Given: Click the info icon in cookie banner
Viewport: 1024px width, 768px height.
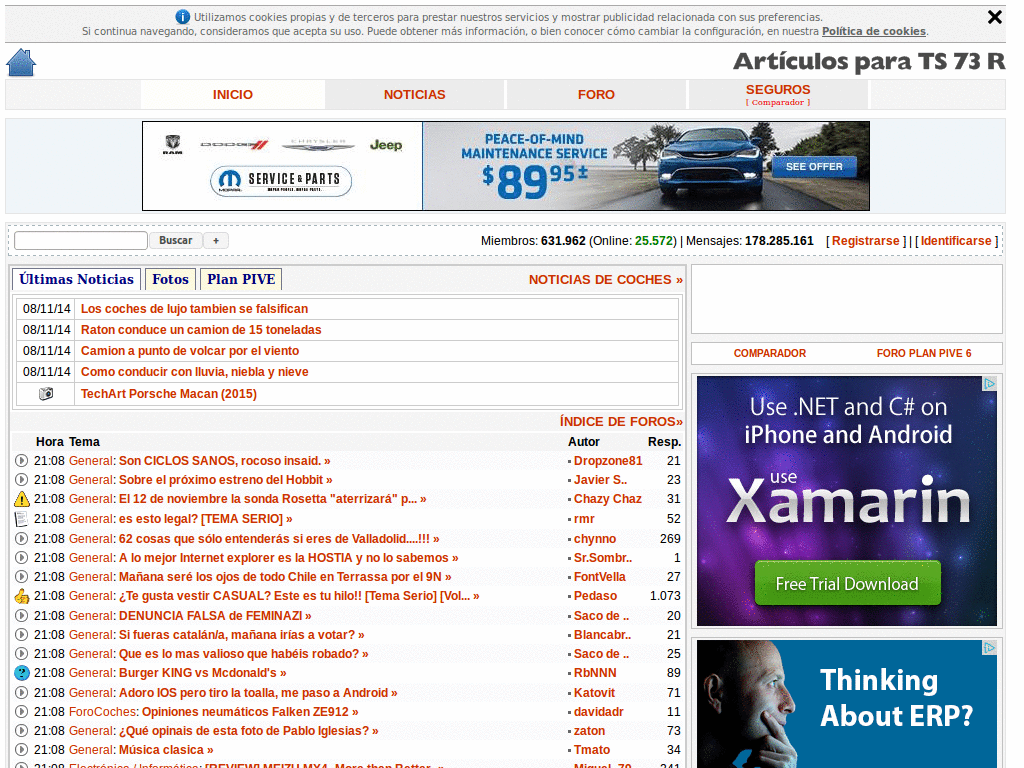Looking at the screenshot, I should pyautogui.click(x=183, y=17).
